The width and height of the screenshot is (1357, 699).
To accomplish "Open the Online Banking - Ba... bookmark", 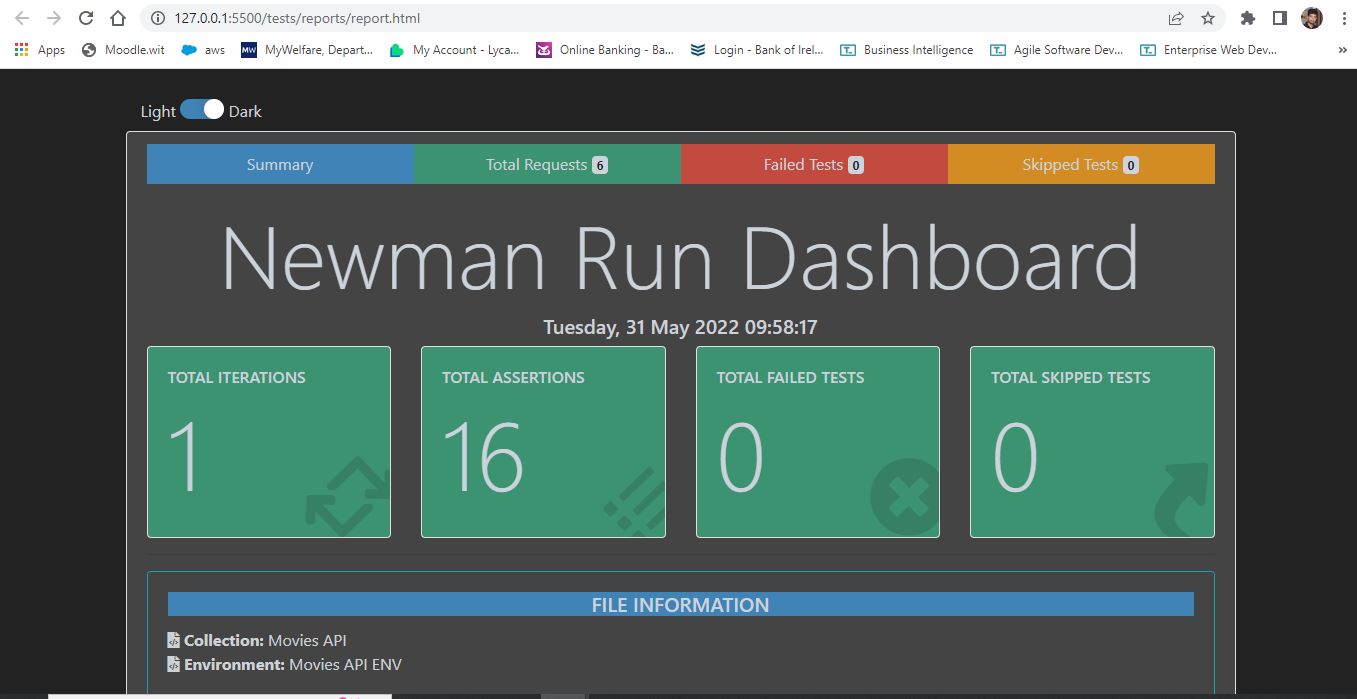I will (604, 49).
